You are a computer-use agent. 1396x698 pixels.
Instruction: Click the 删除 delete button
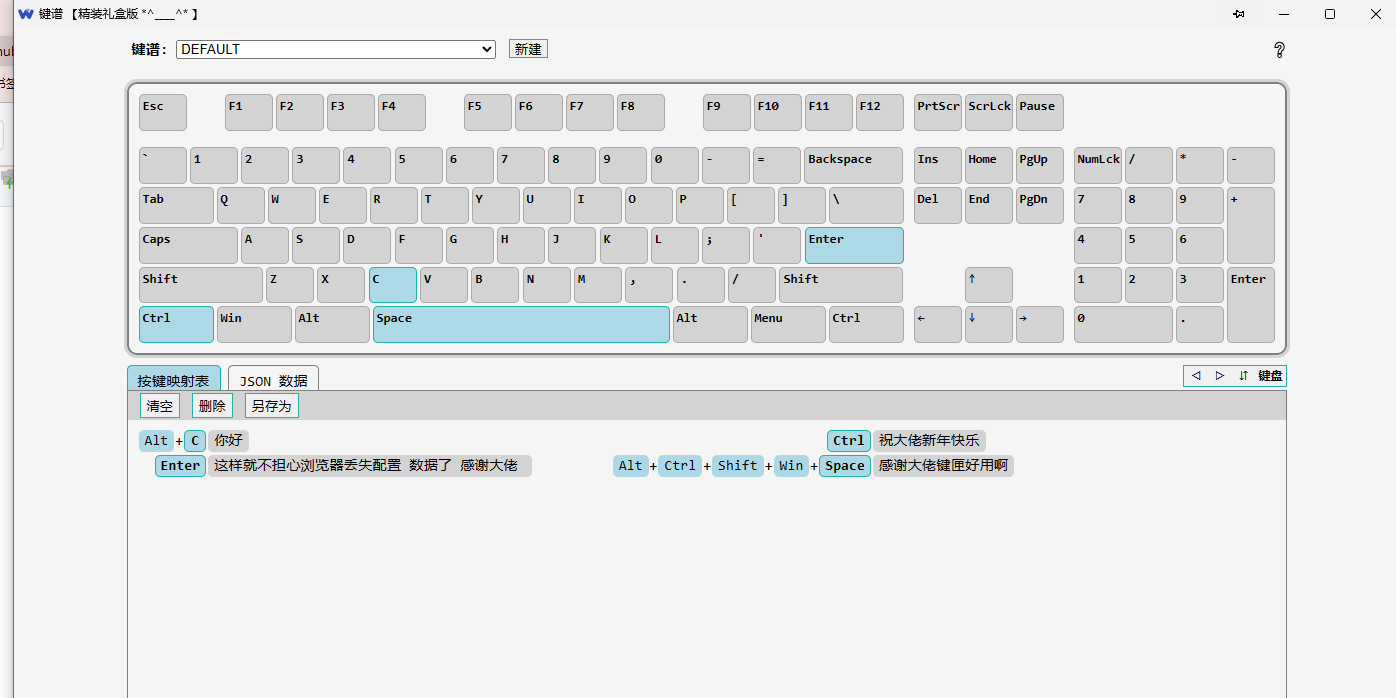[212, 406]
